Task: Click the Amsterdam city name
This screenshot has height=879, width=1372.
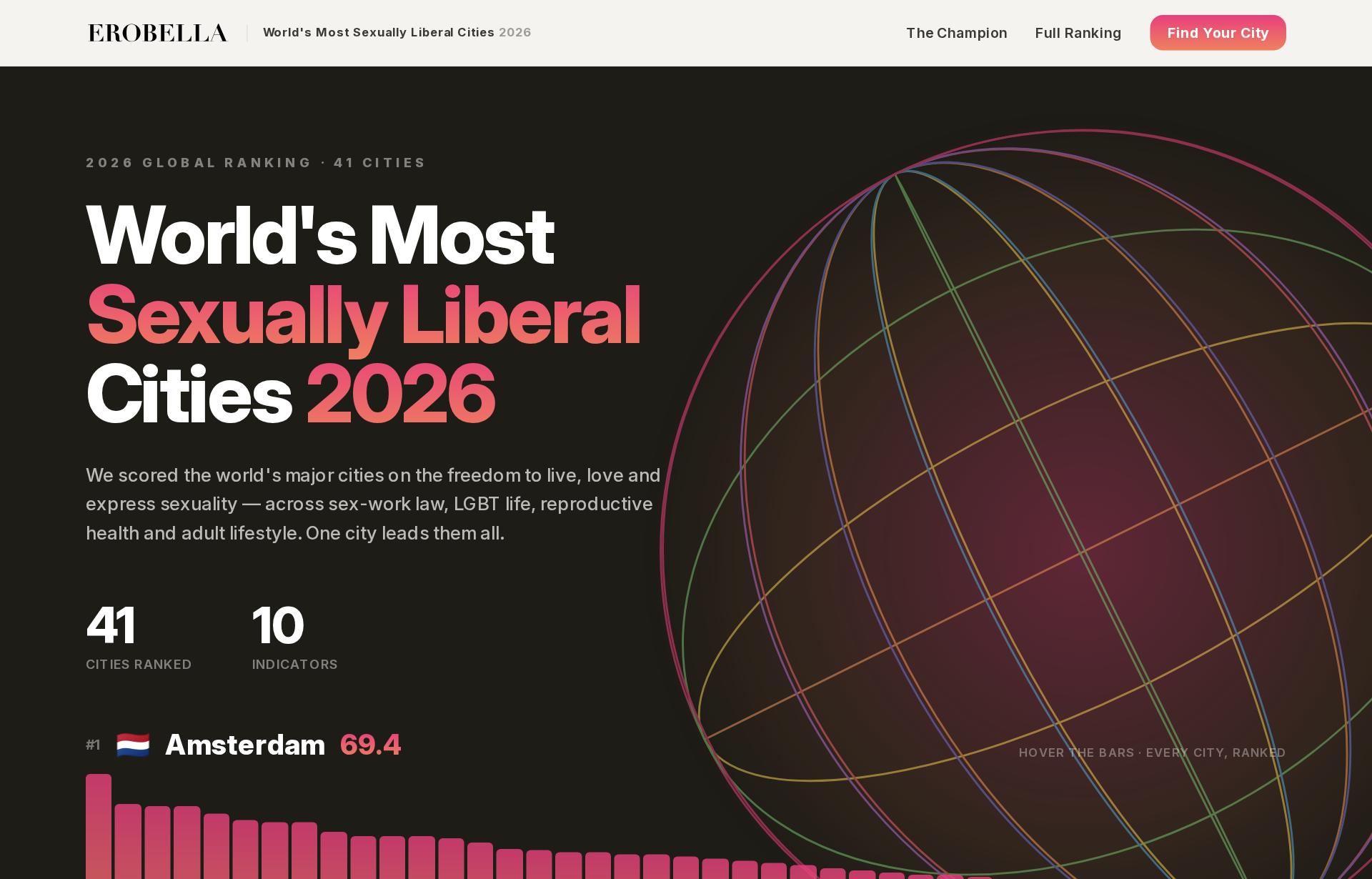Action: tap(245, 745)
